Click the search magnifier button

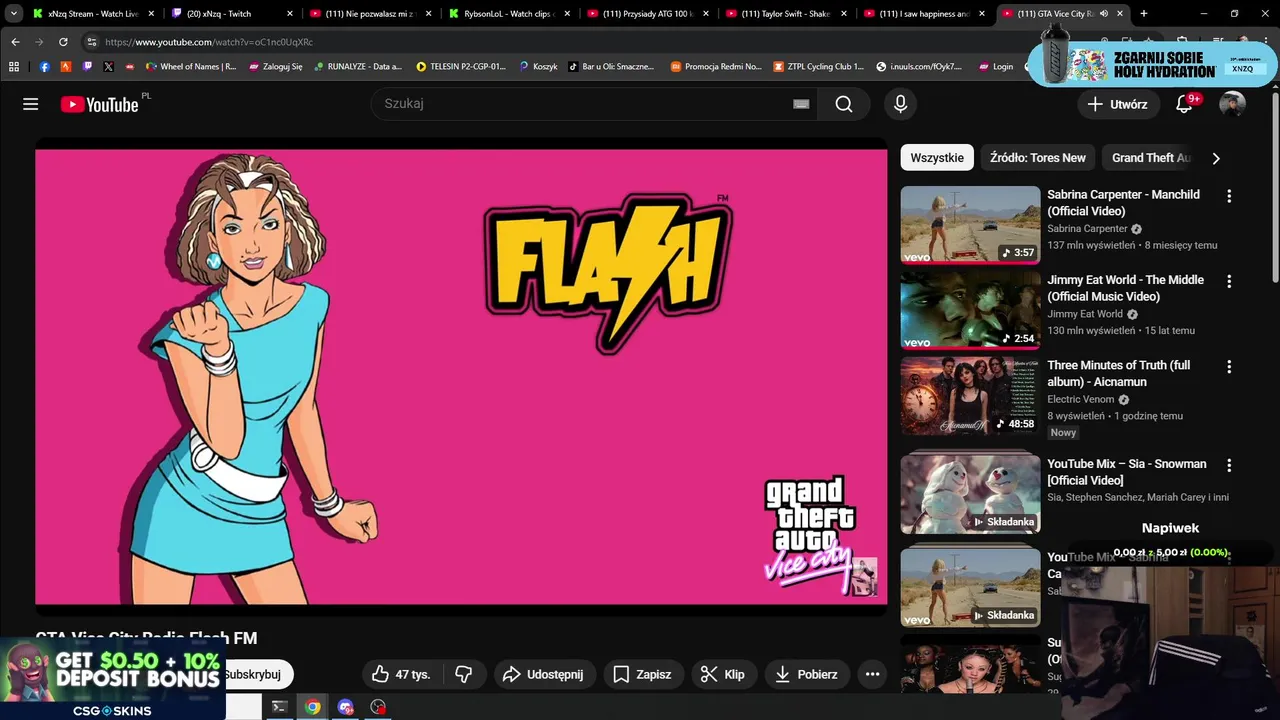tap(844, 104)
